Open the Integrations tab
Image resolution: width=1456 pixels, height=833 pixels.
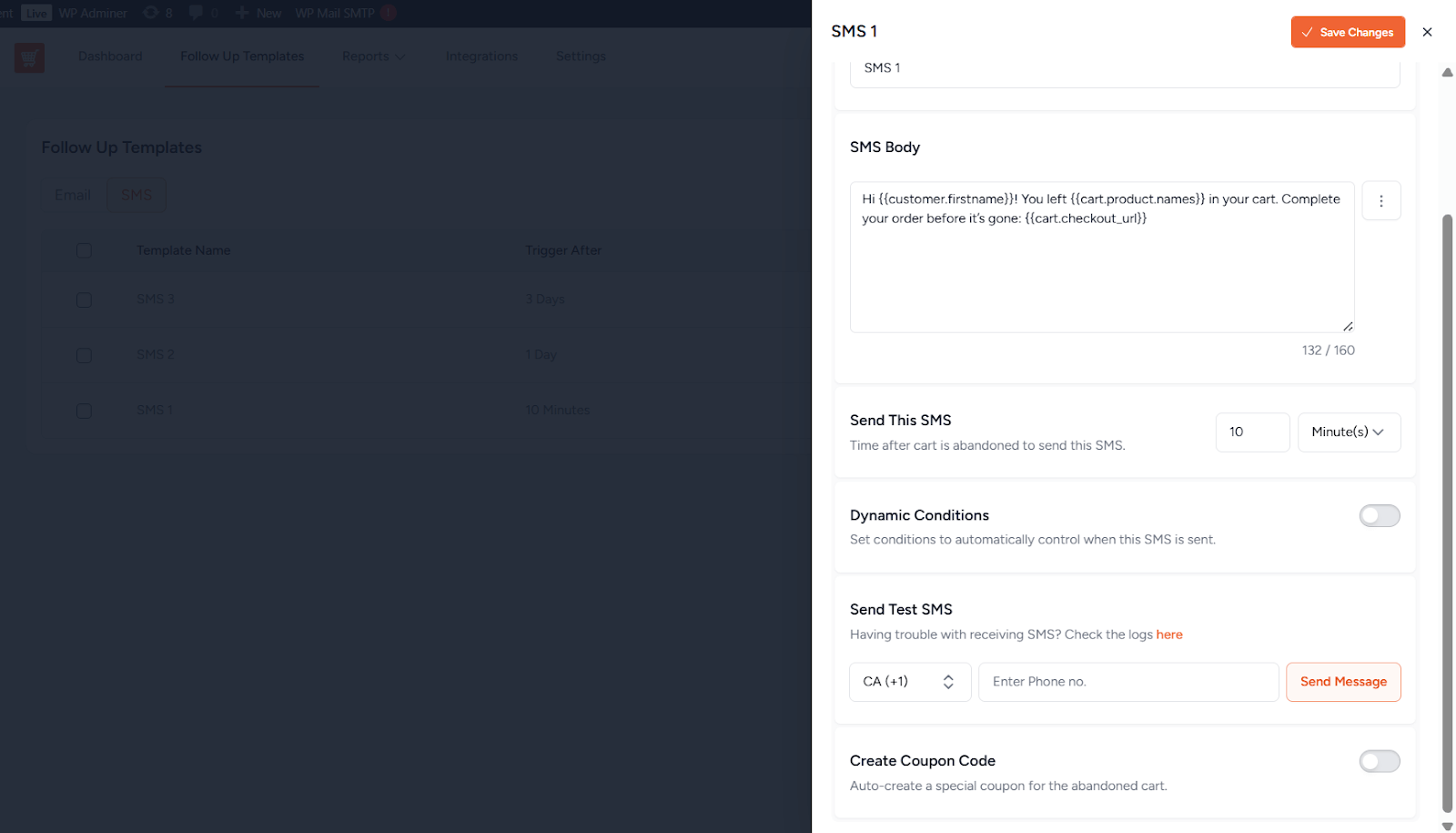[481, 56]
